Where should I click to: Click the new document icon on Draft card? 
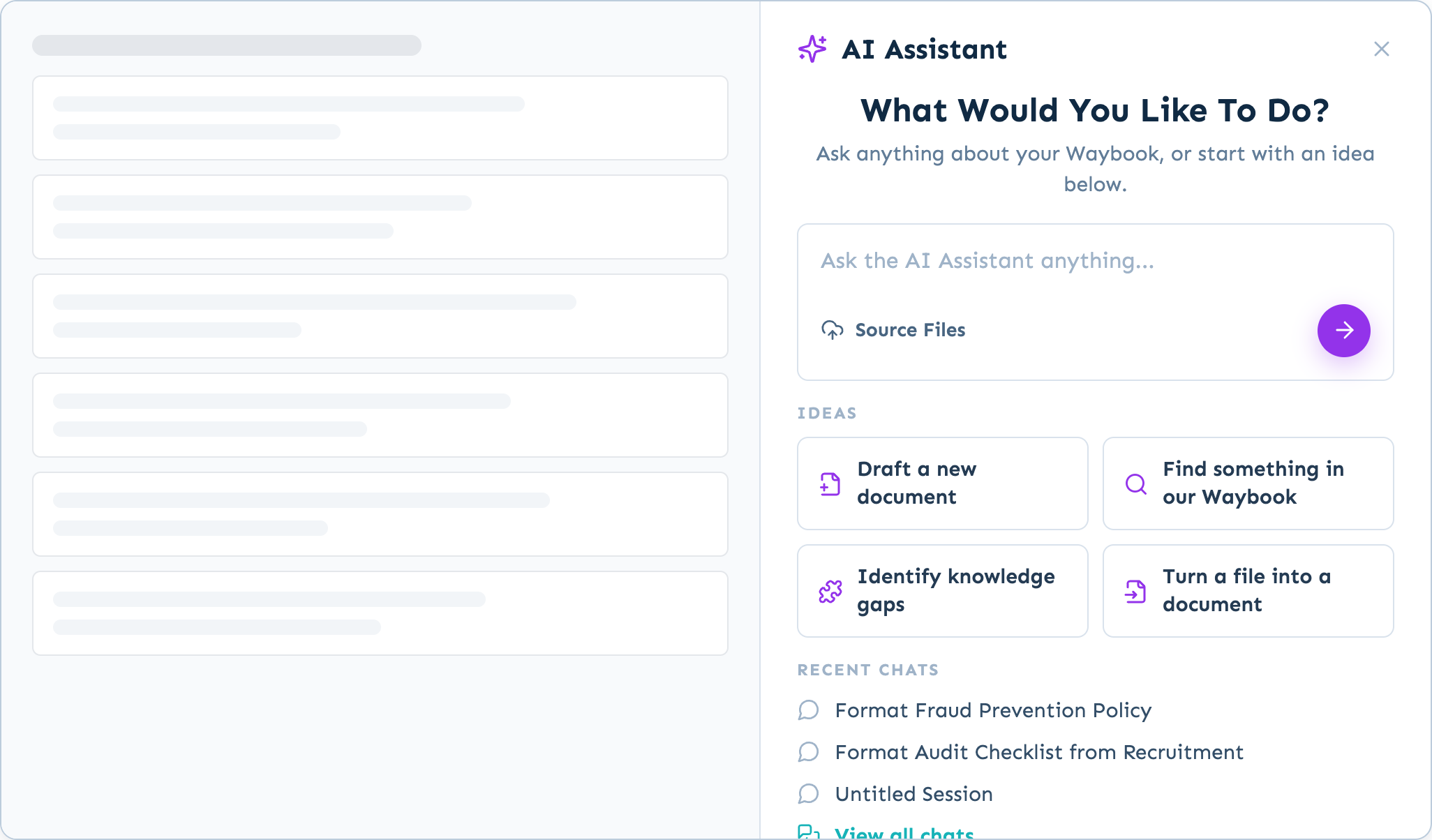(x=830, y=483)
